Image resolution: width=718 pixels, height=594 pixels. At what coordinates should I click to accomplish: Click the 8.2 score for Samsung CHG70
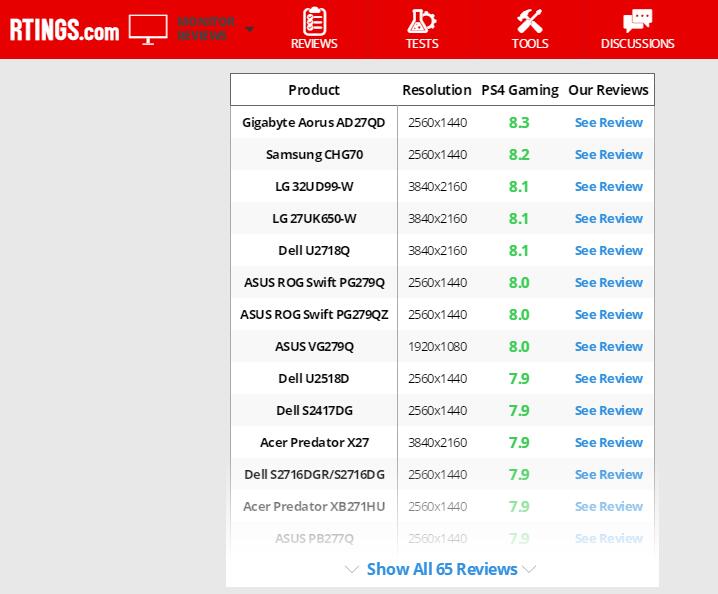tap(519, 155)
